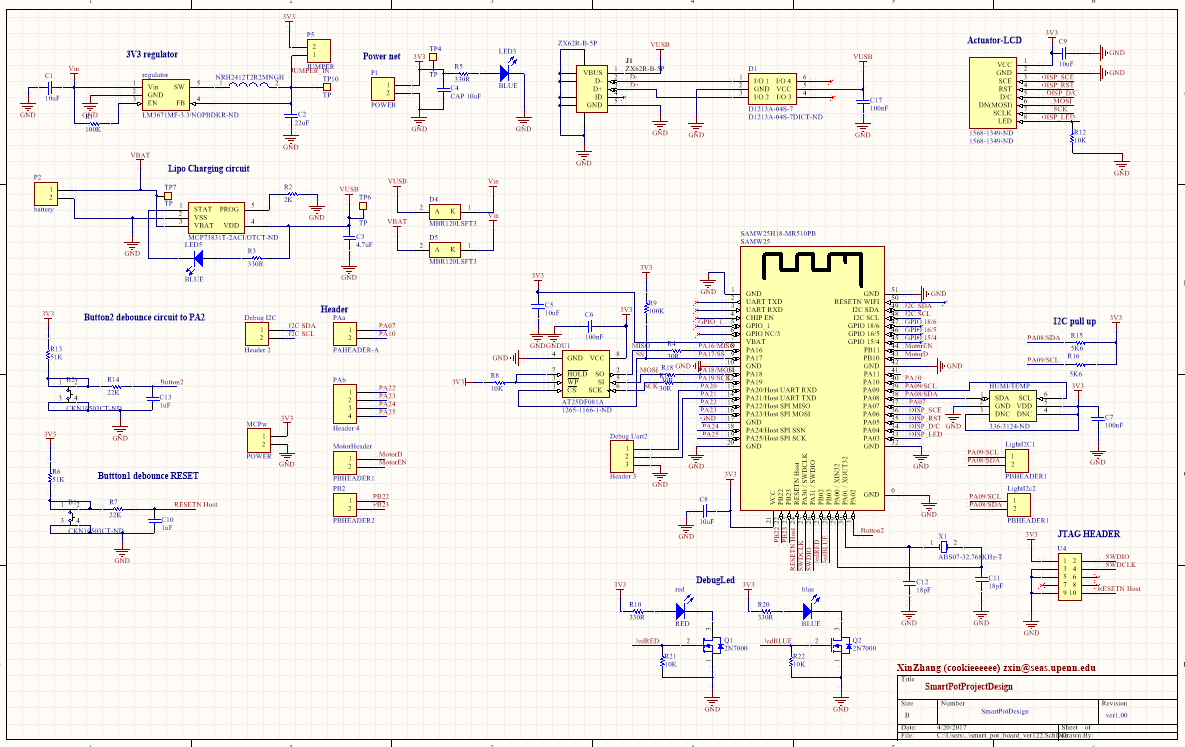Select the HUMI/TEMP sensor block
This screenshot has width=1185, height=747.
[x=1012, y=405]
